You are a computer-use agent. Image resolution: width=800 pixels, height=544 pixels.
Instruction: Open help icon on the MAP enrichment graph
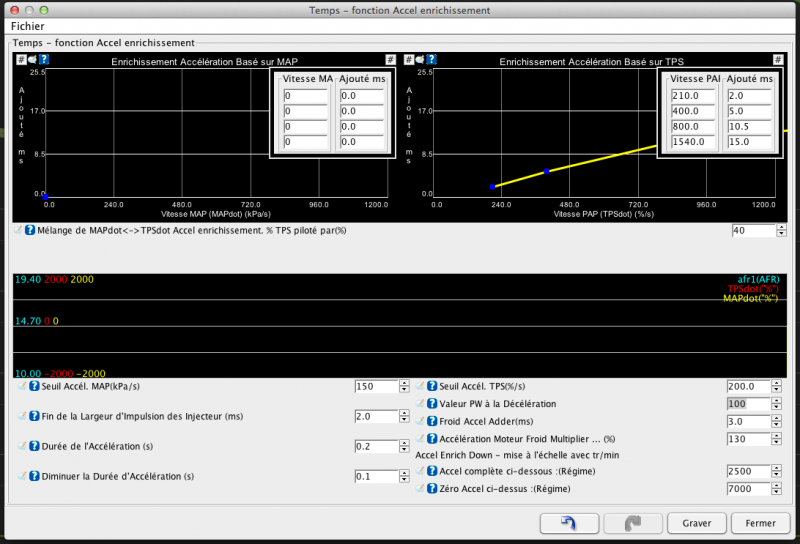44,60
